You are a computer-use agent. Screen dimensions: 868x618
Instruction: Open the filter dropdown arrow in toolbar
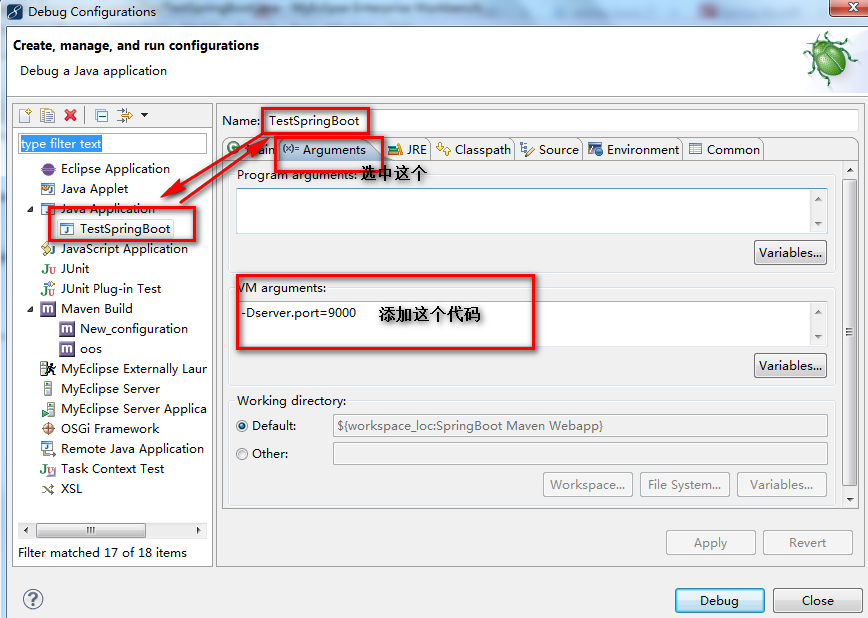pos(144,115)
